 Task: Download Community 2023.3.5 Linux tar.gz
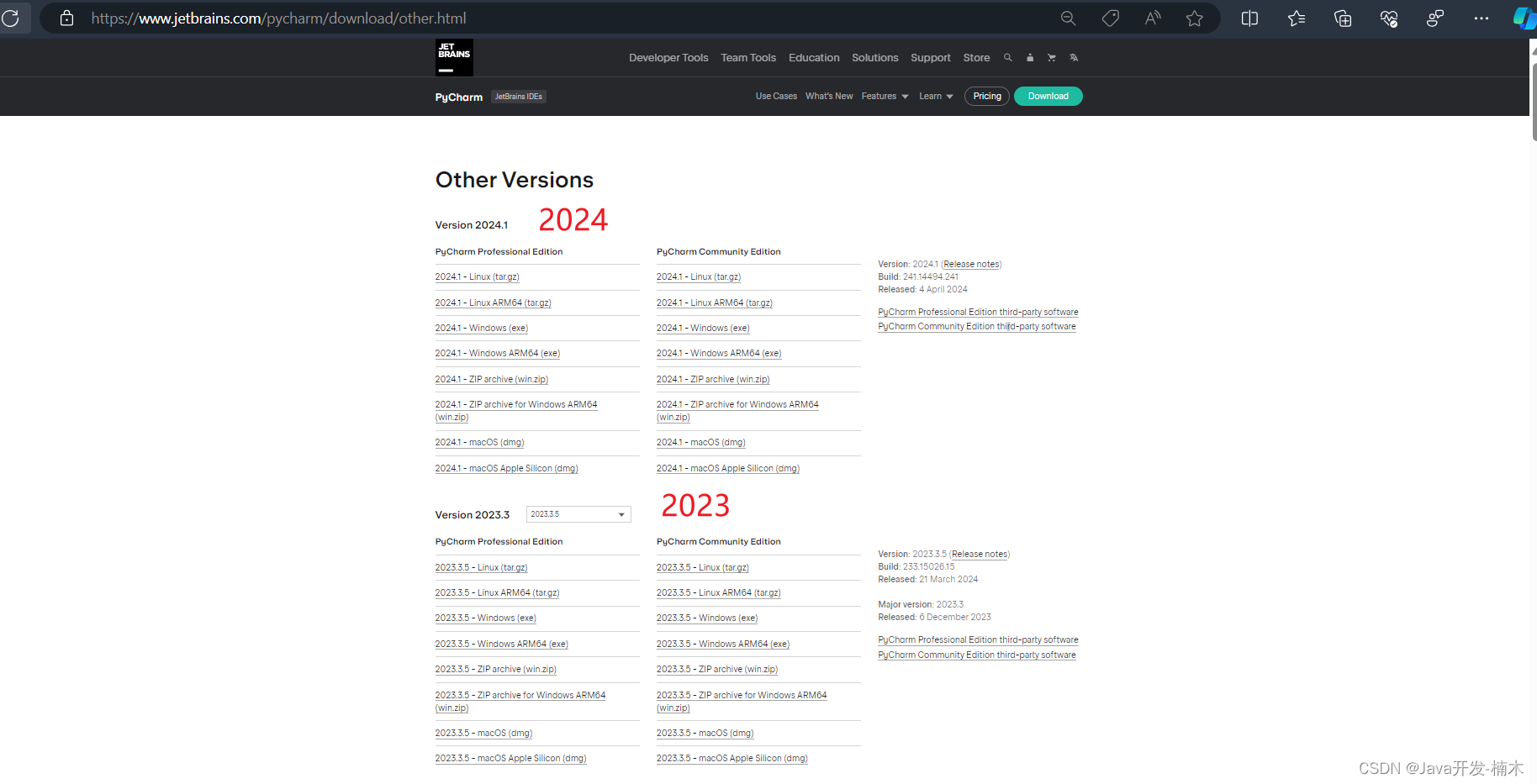[703, 568]
